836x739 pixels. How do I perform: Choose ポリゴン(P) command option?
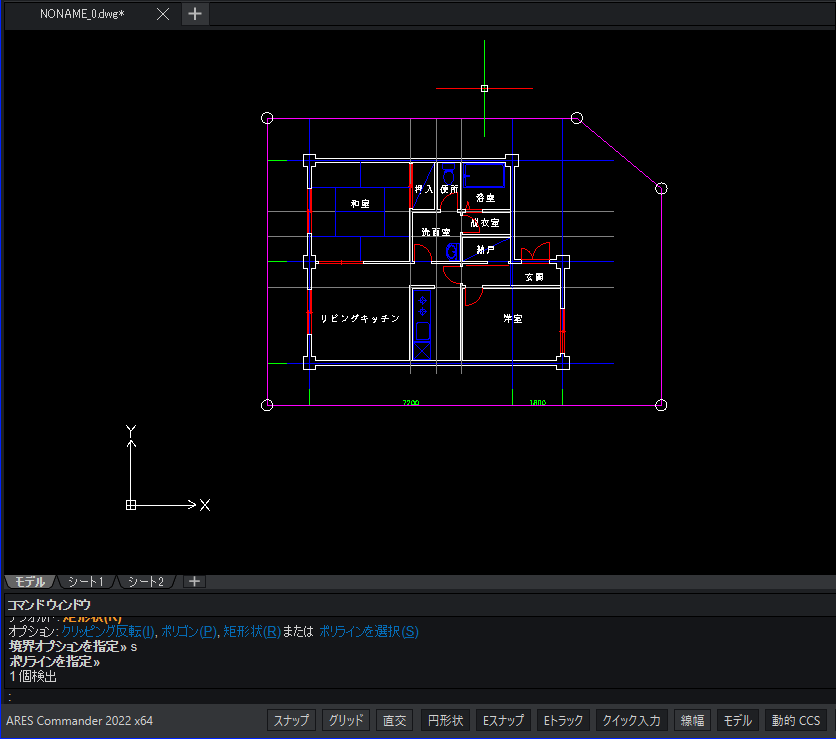(189, 631)
